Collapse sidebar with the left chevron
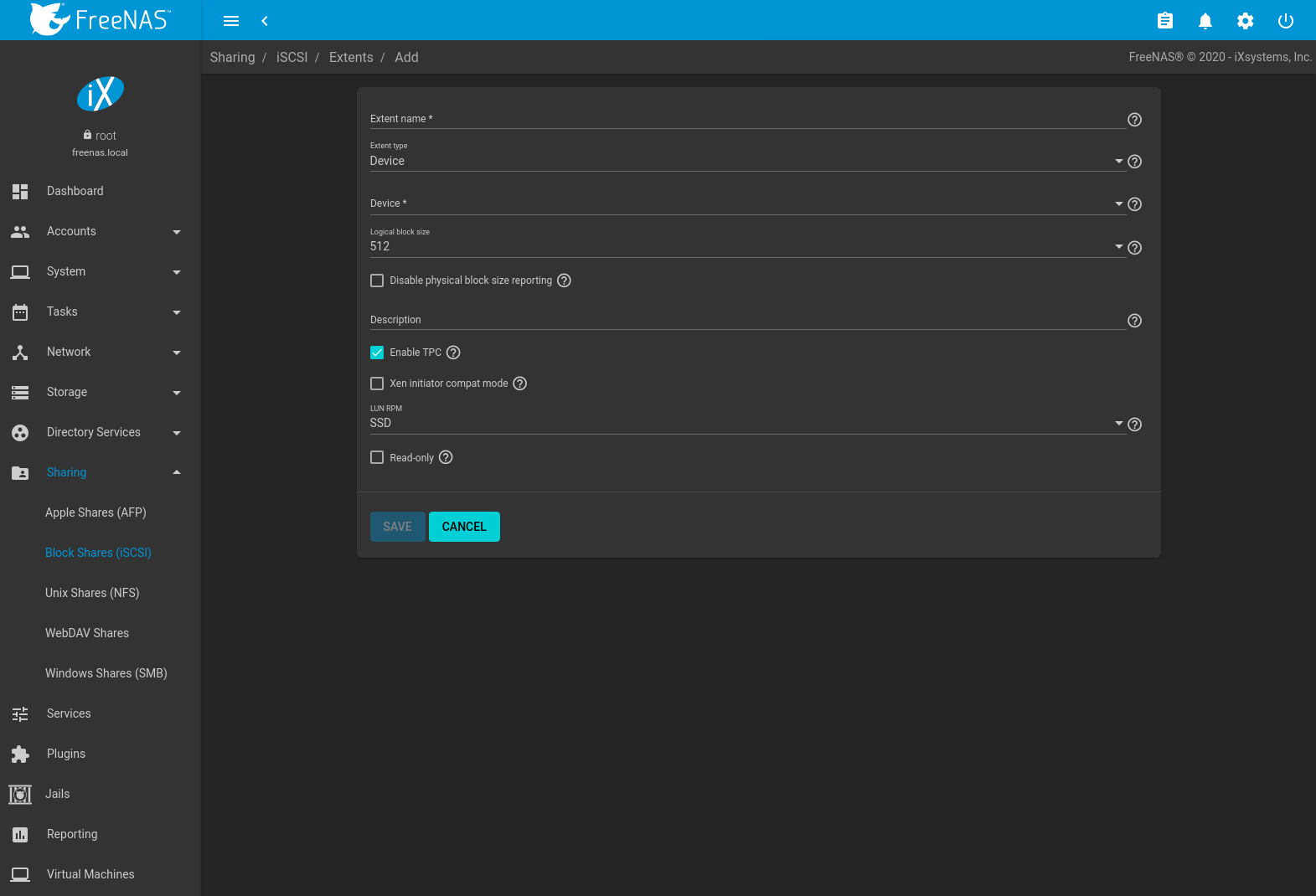The width and height of the screenshot is (1316, 896). 265,21
